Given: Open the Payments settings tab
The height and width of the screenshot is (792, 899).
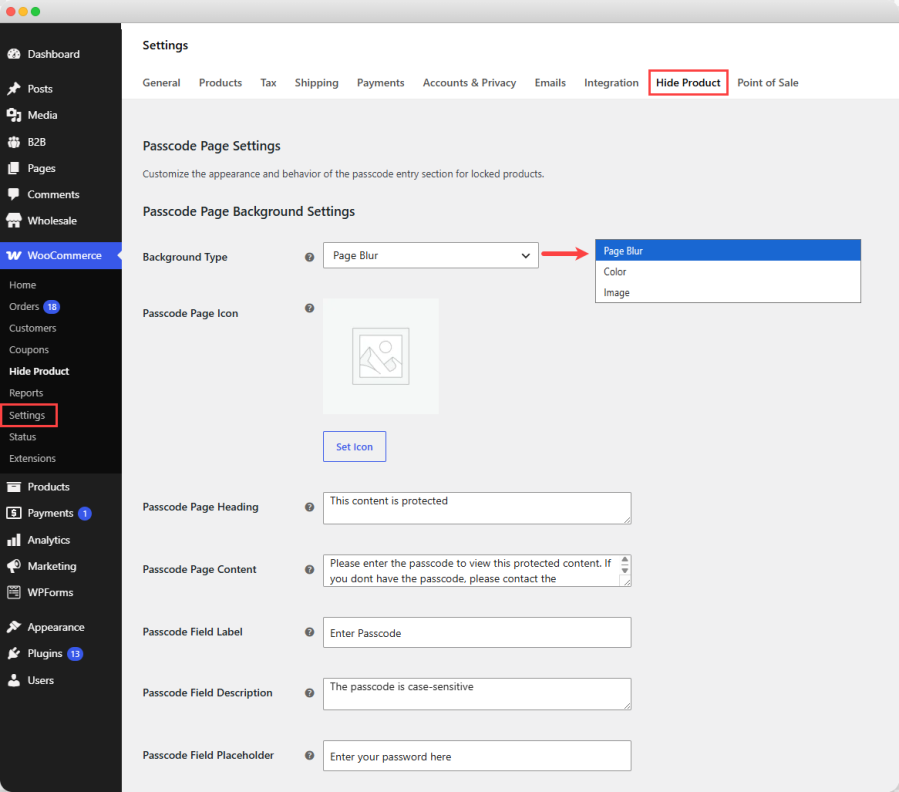Looking at the screenshot, I should click(x=381, y=83).
